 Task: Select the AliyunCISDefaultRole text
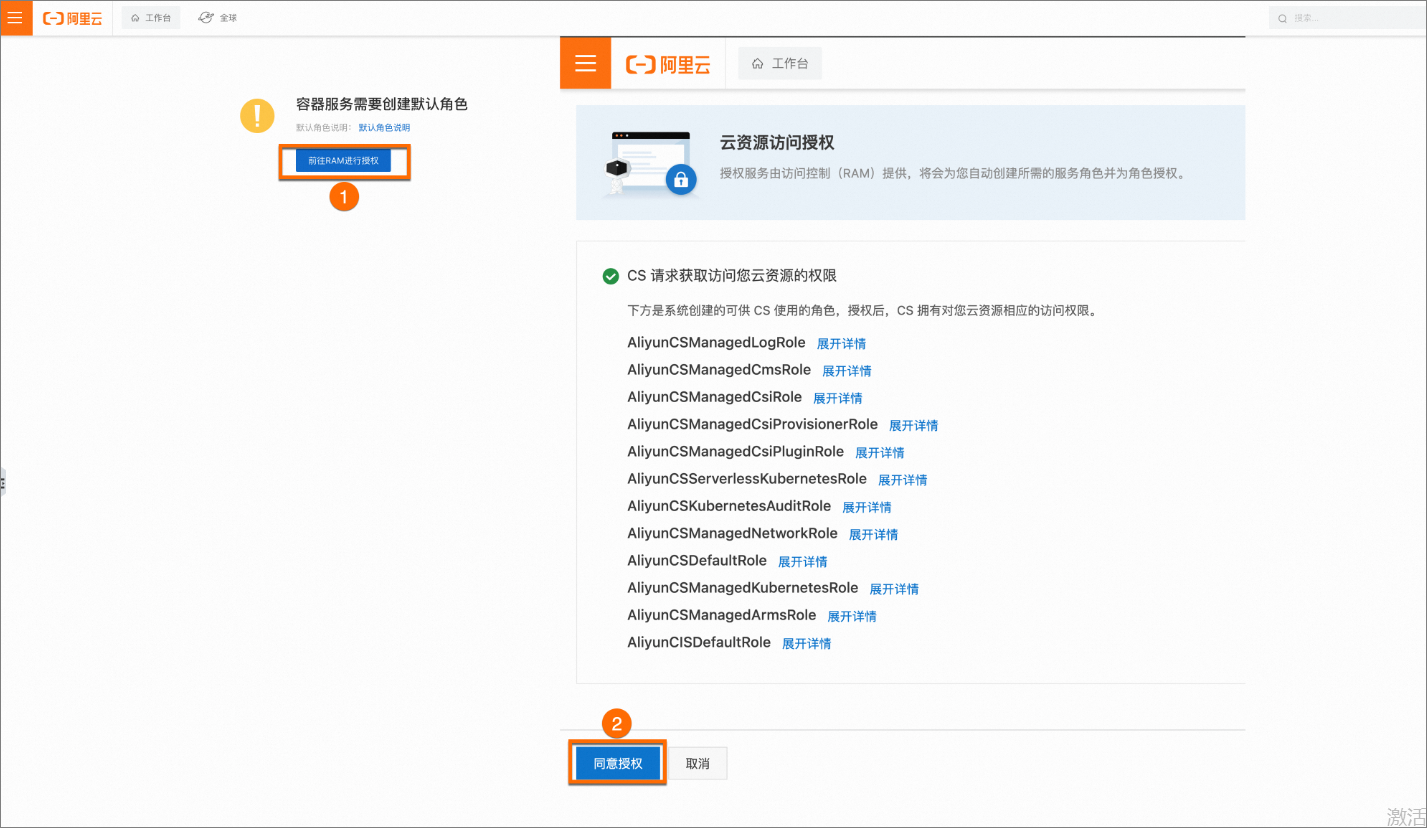699,642
